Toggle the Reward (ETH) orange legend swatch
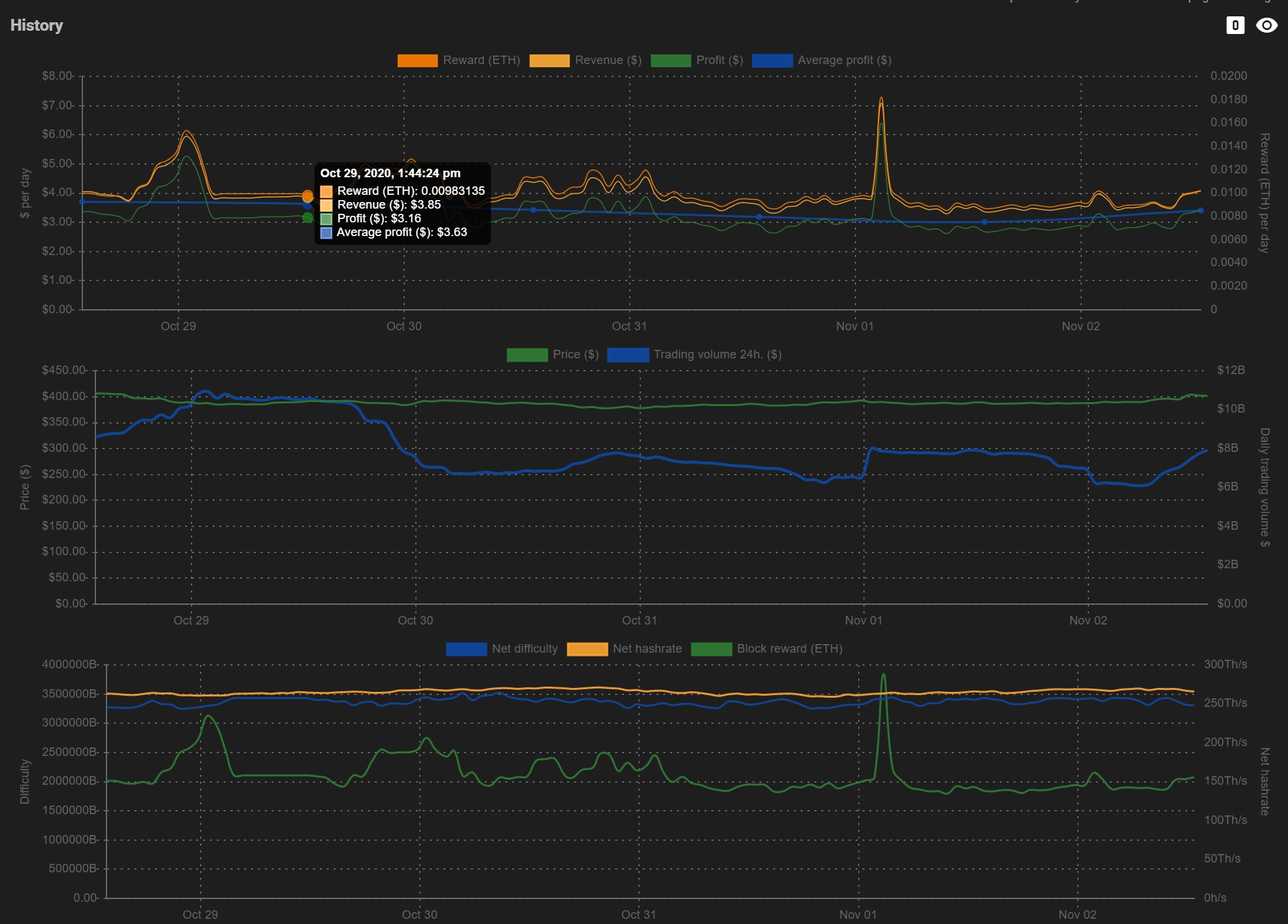 click(x=417, y=60)
